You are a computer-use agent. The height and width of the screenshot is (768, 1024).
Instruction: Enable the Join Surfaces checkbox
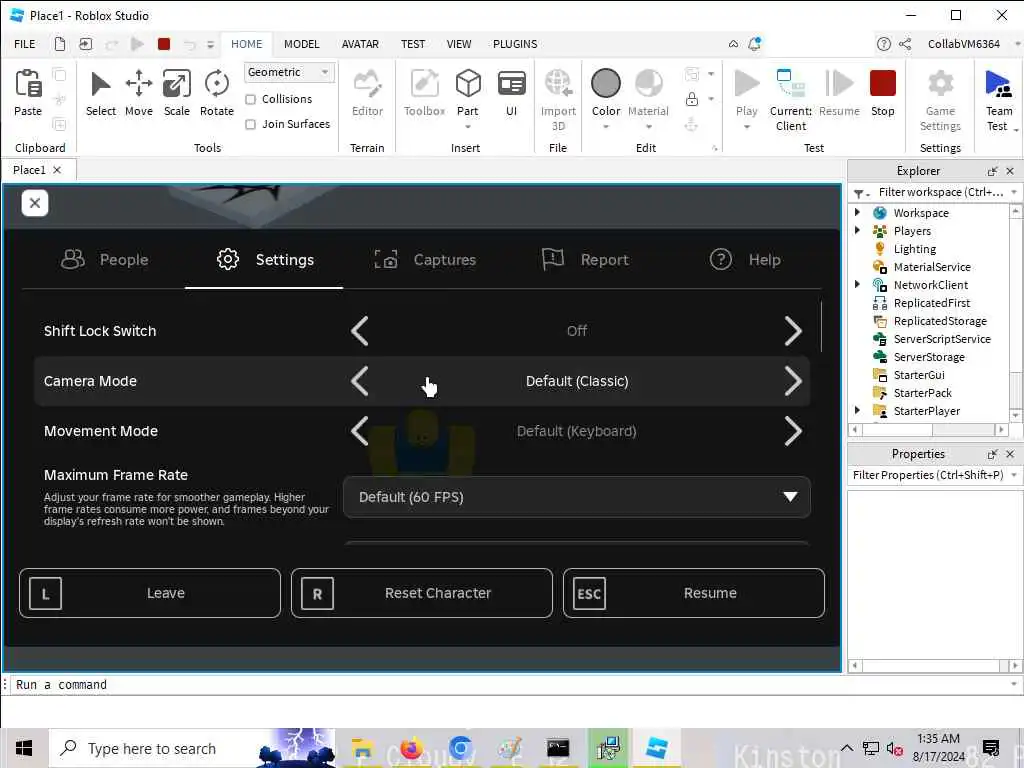[250, 124]
